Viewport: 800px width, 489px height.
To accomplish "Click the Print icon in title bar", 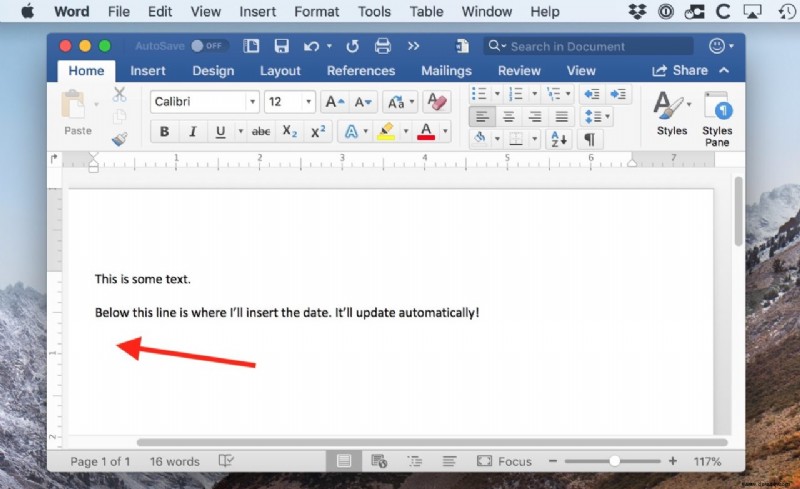I will point(383,46).
